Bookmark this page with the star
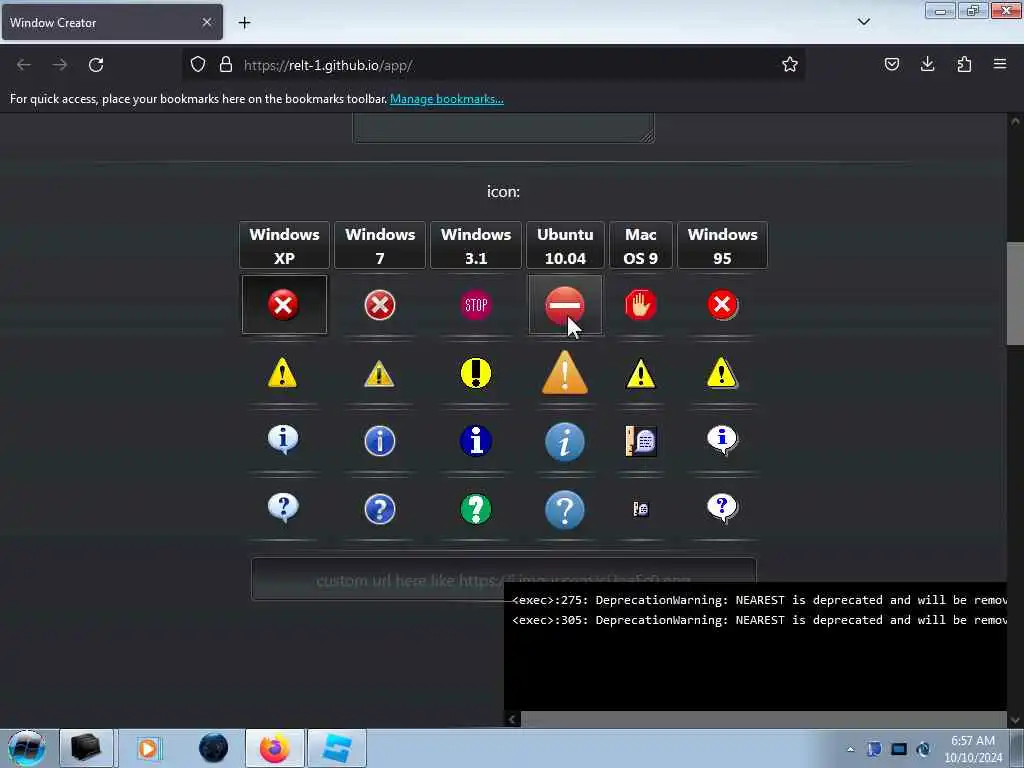Image resolution: width=1024 pixels, height=768 pixels. 790,64
